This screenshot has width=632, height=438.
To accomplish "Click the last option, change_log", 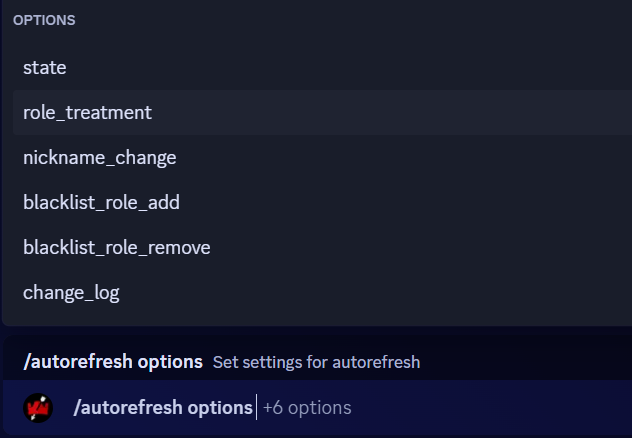I will (x=71, y=293).
